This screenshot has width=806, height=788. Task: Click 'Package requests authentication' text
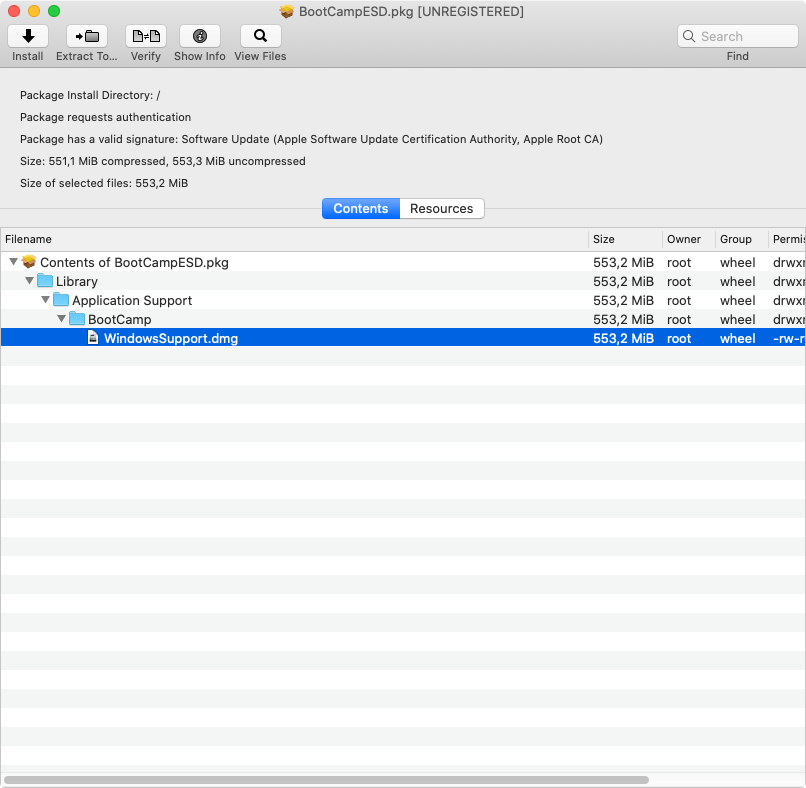coord(105,117)
